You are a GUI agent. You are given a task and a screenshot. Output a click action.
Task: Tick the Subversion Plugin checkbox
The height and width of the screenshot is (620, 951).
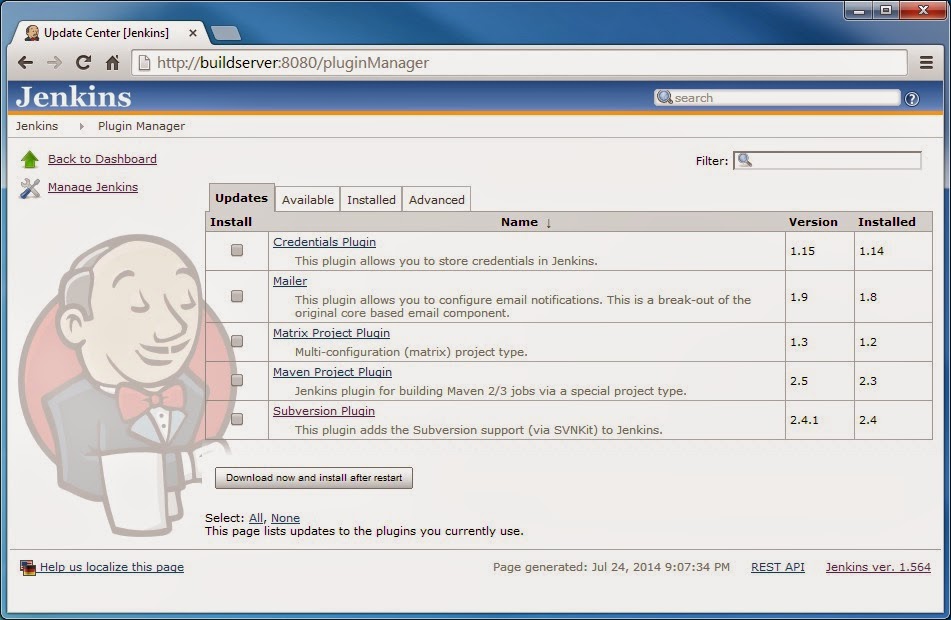237,419
